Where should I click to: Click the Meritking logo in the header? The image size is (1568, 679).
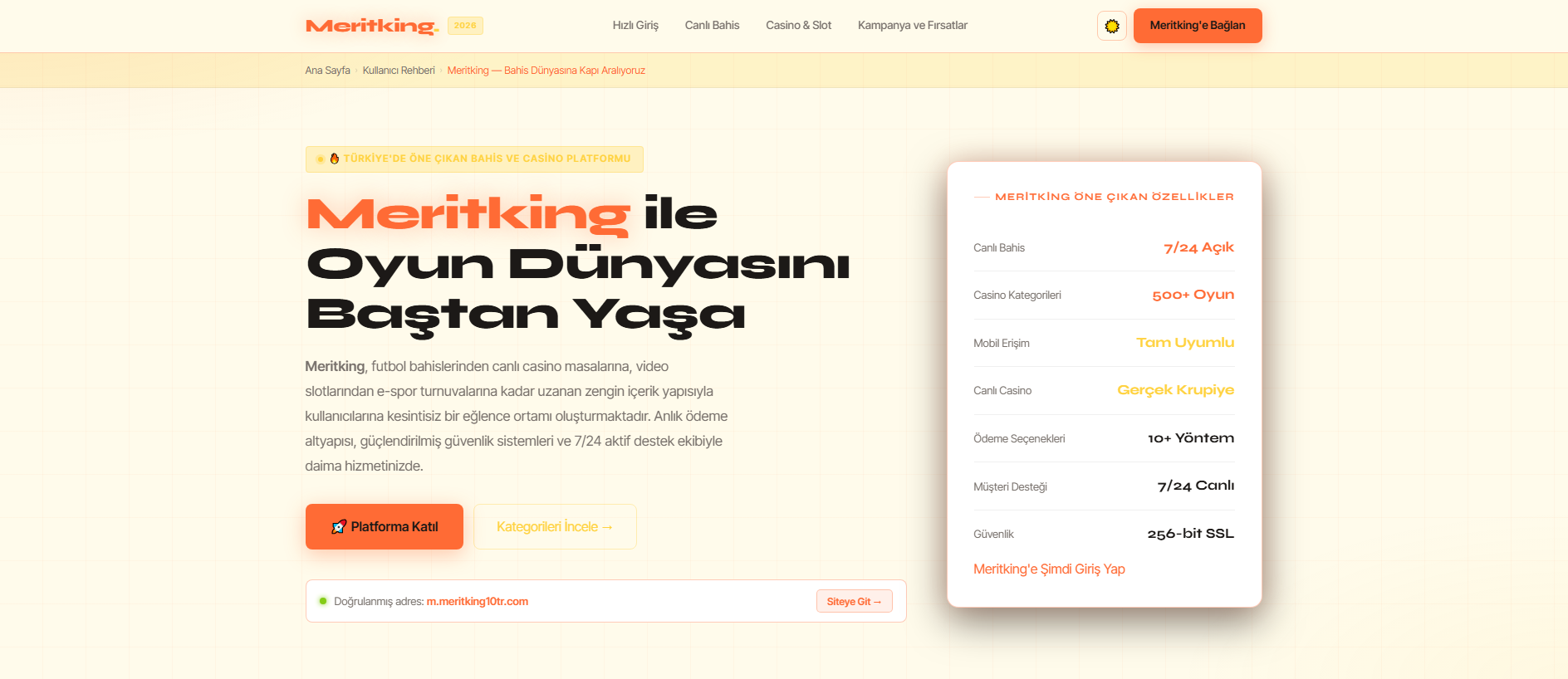[x=372, y=26]
